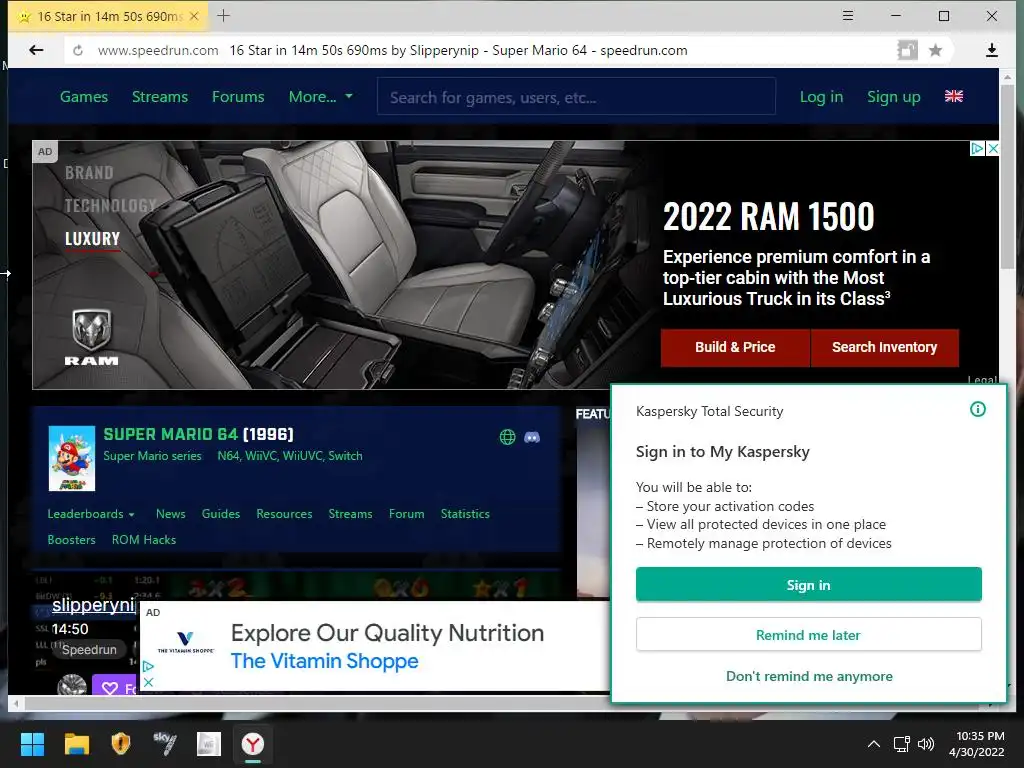Open the Windows Start menu
The image size is (1024, 768).
point(32,744)
